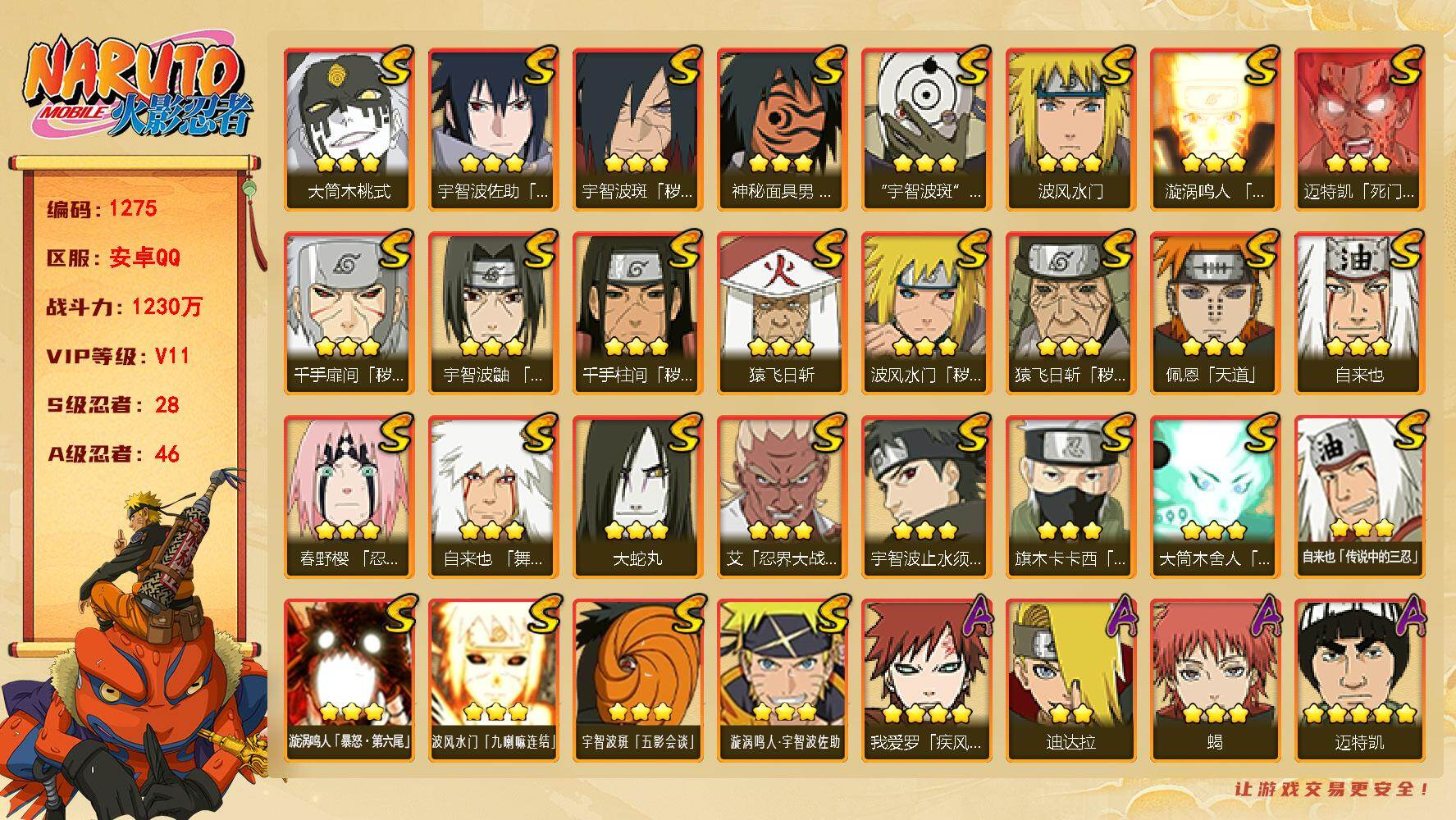Select the 自来也「传说中的三忍」card

[x=1360, y=497]
